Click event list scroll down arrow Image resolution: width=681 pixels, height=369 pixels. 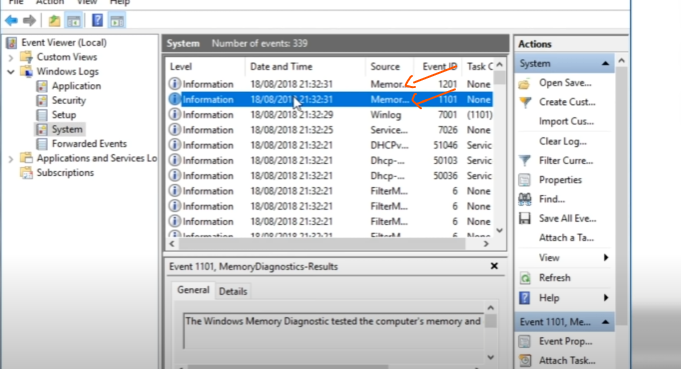click(x=500, y=231)
